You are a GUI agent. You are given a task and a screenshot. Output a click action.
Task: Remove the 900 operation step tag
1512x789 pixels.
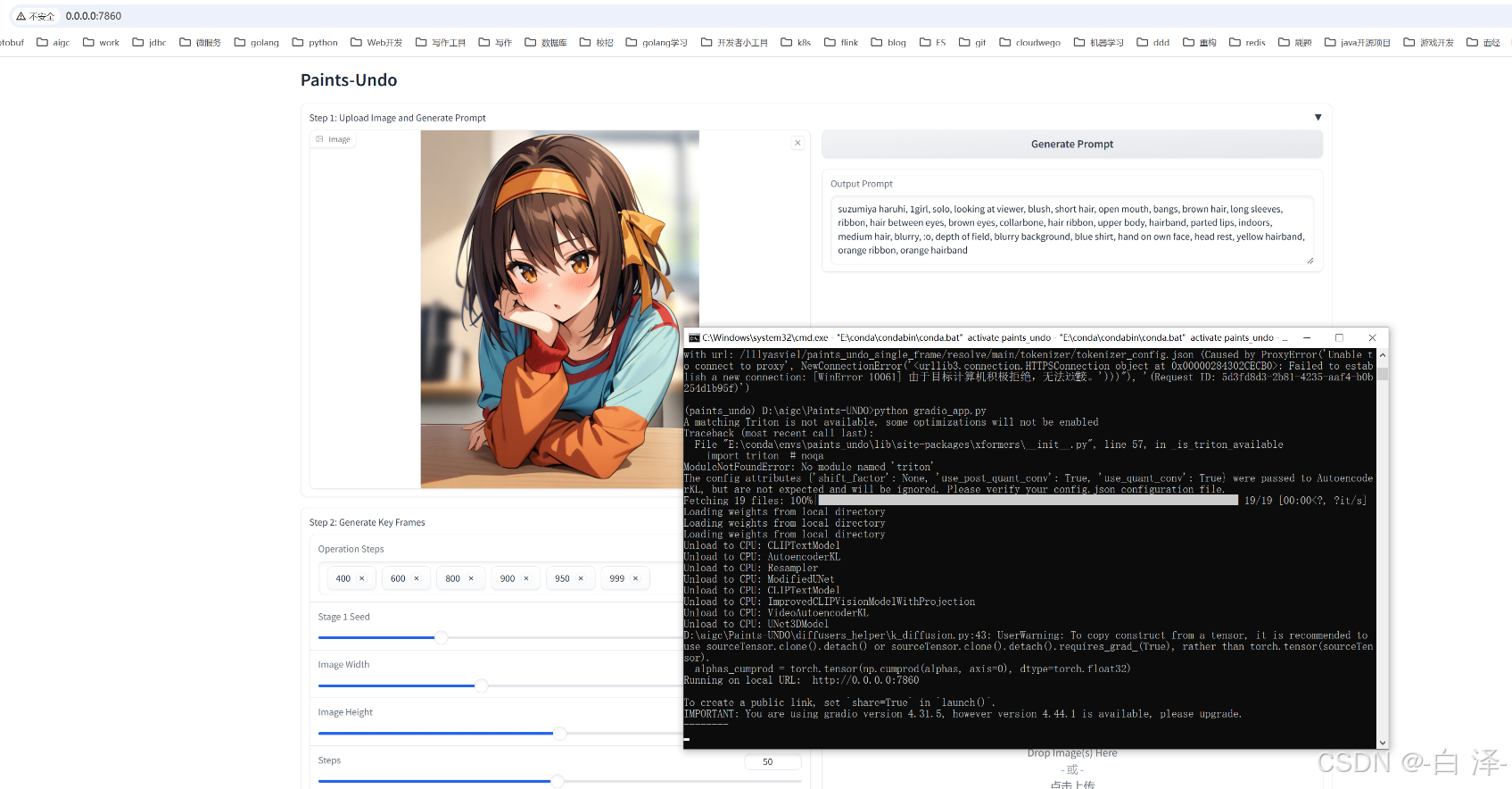pyautogui.click(x=526, y=578)
